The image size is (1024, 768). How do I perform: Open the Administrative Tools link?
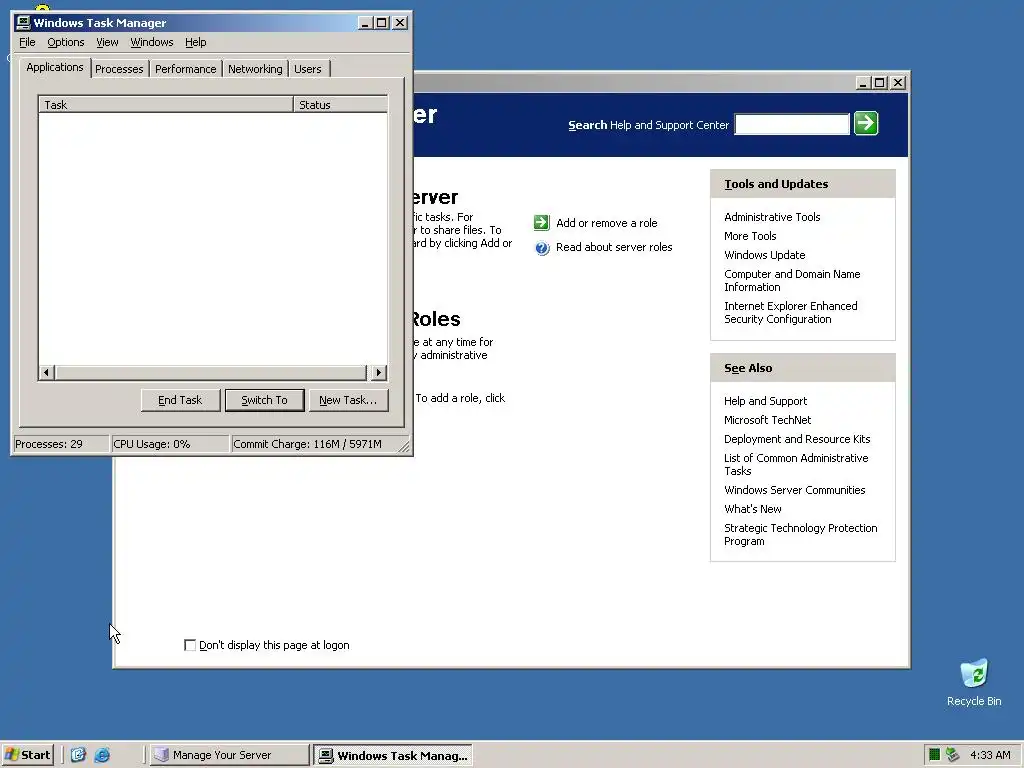(772, 217)
